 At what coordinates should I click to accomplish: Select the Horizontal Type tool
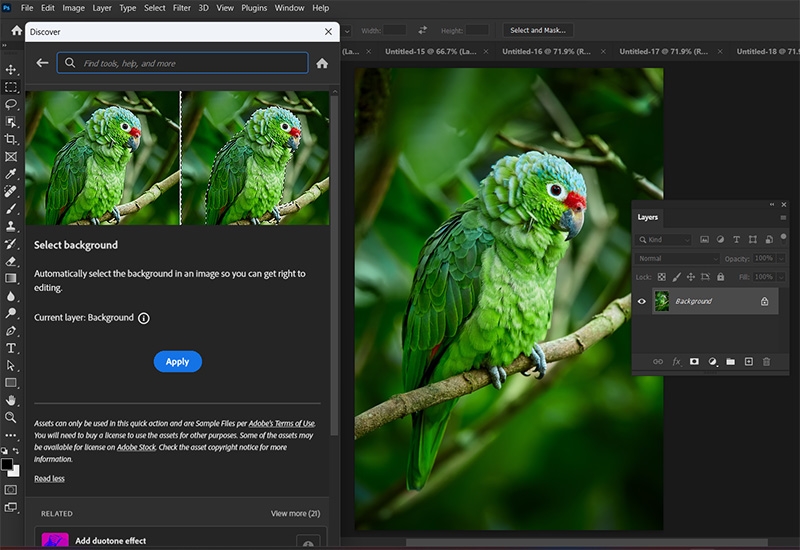pyautogui.click(x=11, y=348)
